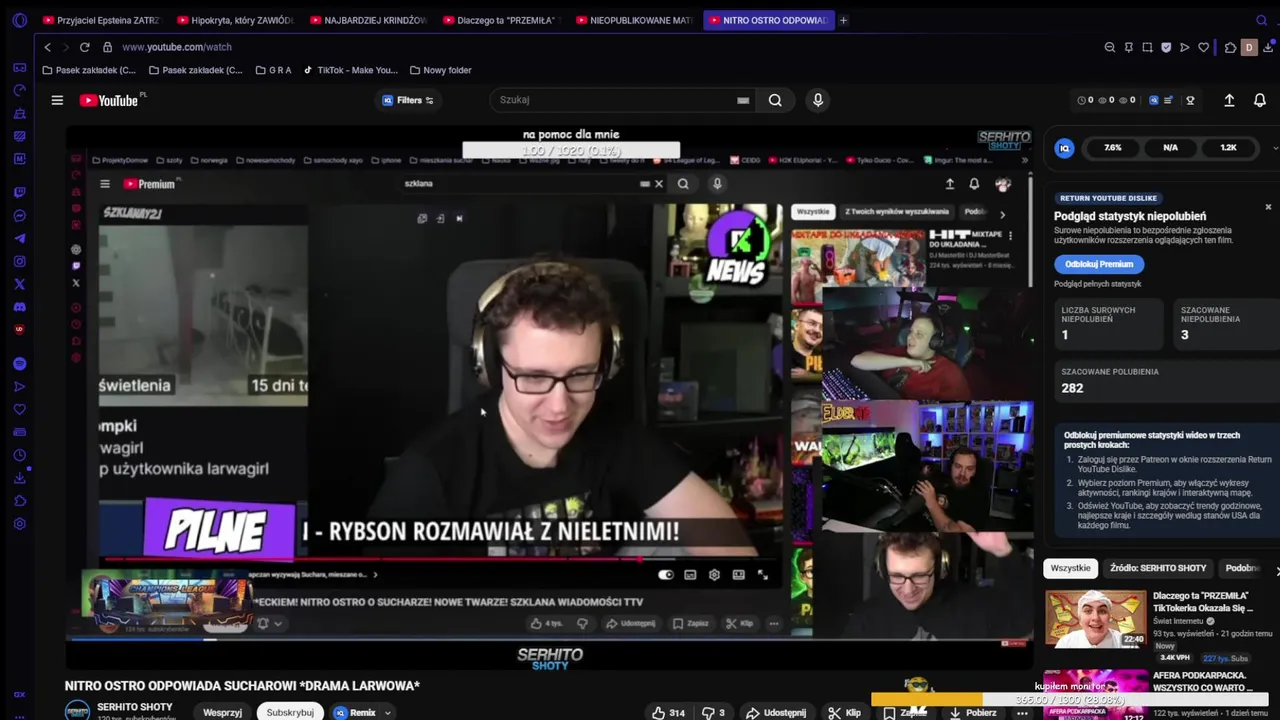This screenshot has height=720, width=1280.
Task: Open the browser downloads icon
Action: (x=1270, y=47)
